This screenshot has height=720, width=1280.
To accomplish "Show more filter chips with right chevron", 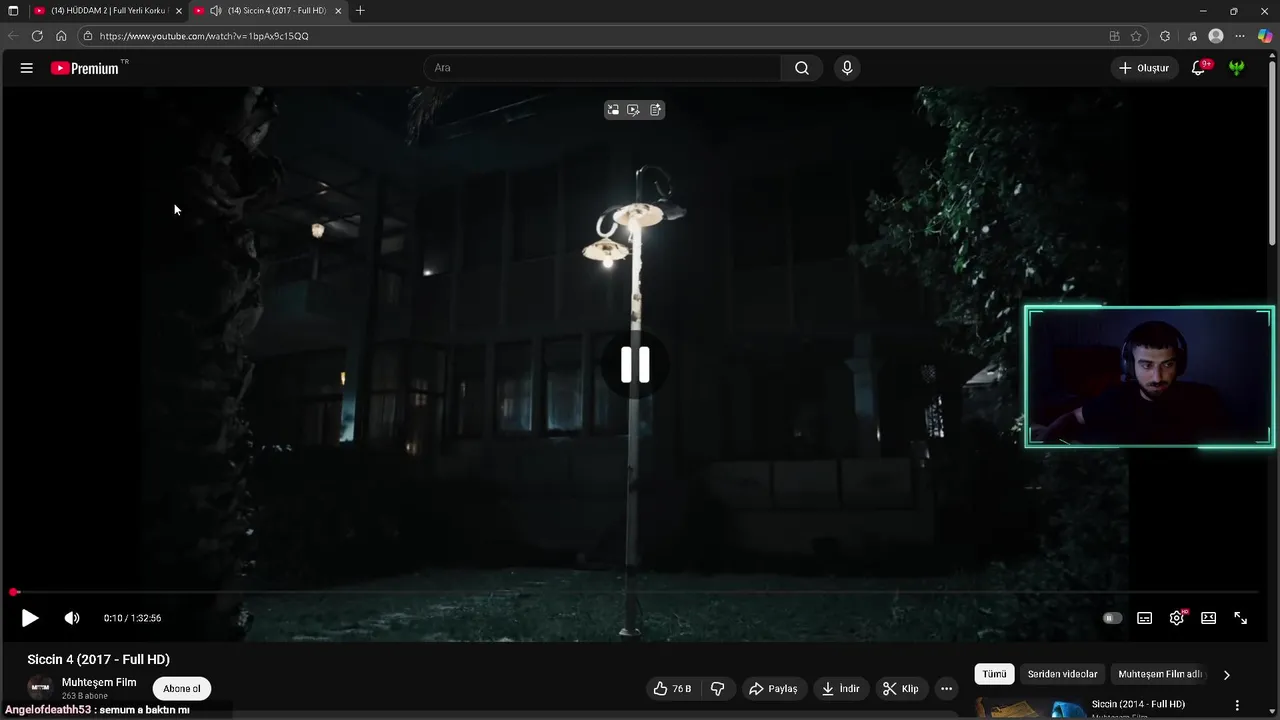I will point(1227,674).
